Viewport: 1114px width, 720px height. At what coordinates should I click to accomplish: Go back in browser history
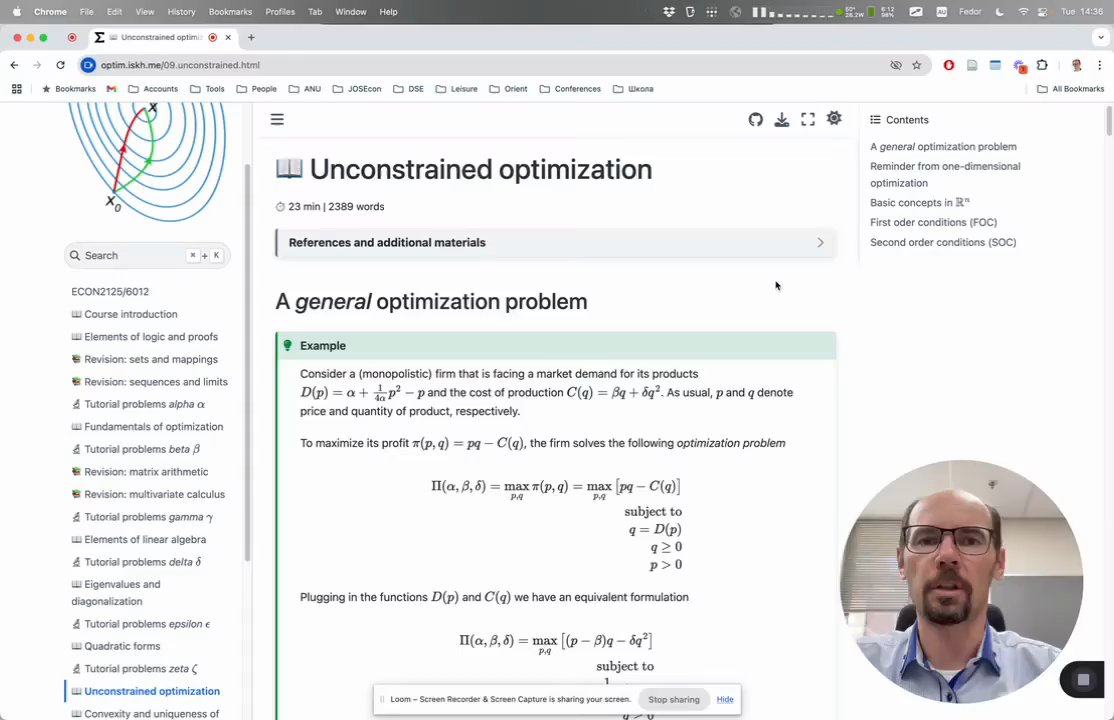click(x=14, y=65)
